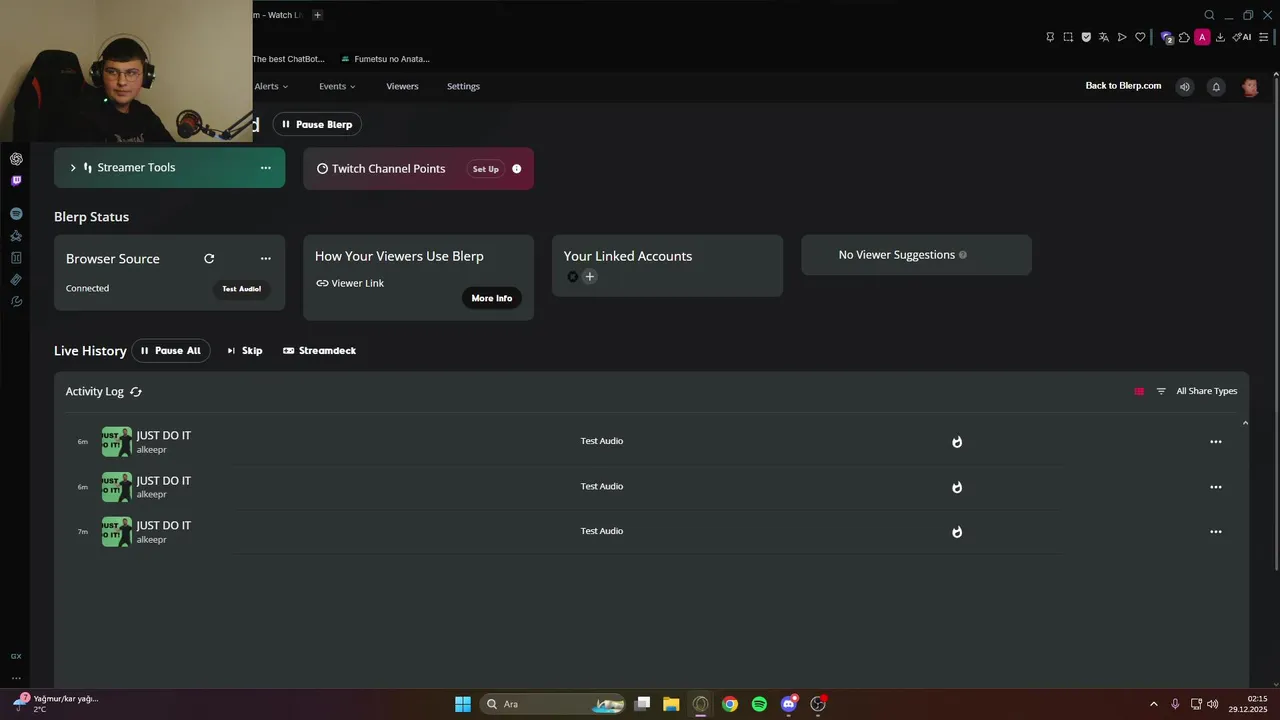The width and height of the screenshot is (1280, 720).
Task: Open the Events dropdown menu
Action: pyautogui.click(x=337, y=87)
